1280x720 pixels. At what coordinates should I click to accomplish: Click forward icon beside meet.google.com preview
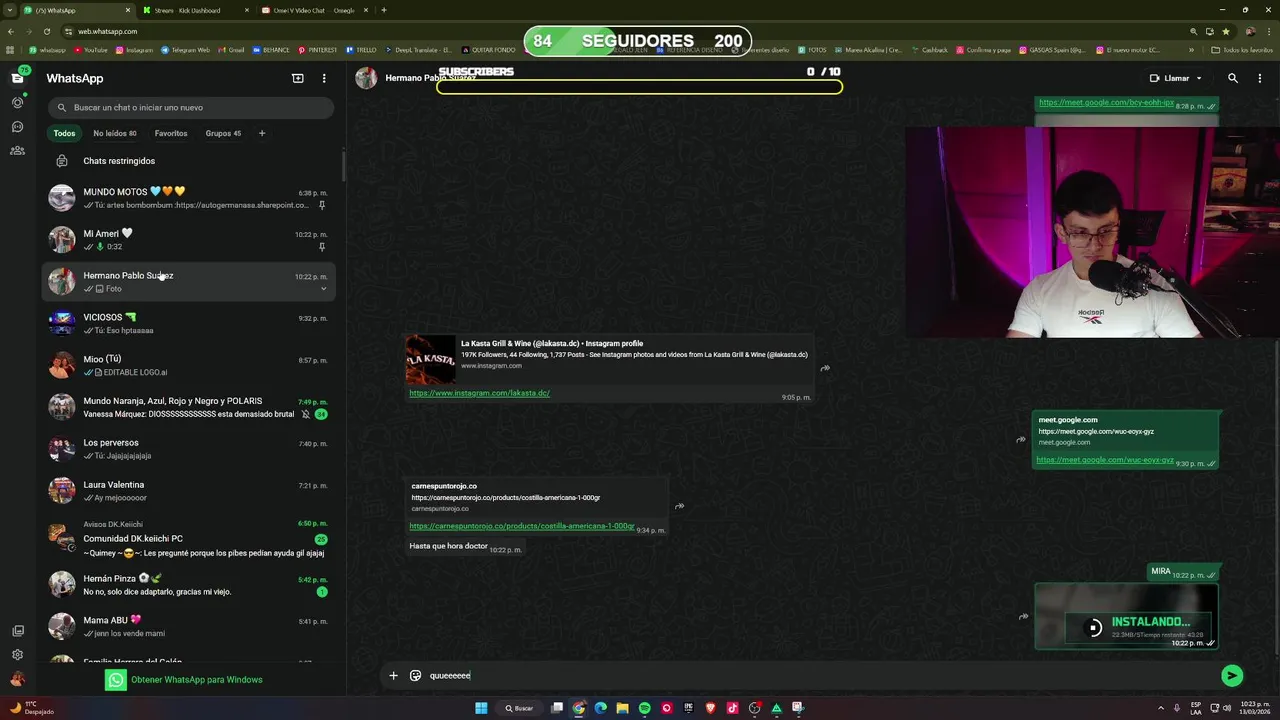pos(1021,439)
